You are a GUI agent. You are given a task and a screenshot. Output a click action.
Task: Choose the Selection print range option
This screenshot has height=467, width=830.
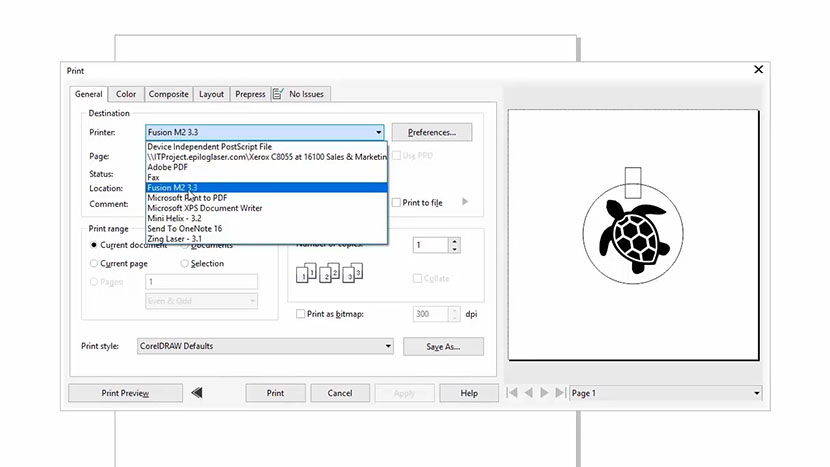pos(185,264)
